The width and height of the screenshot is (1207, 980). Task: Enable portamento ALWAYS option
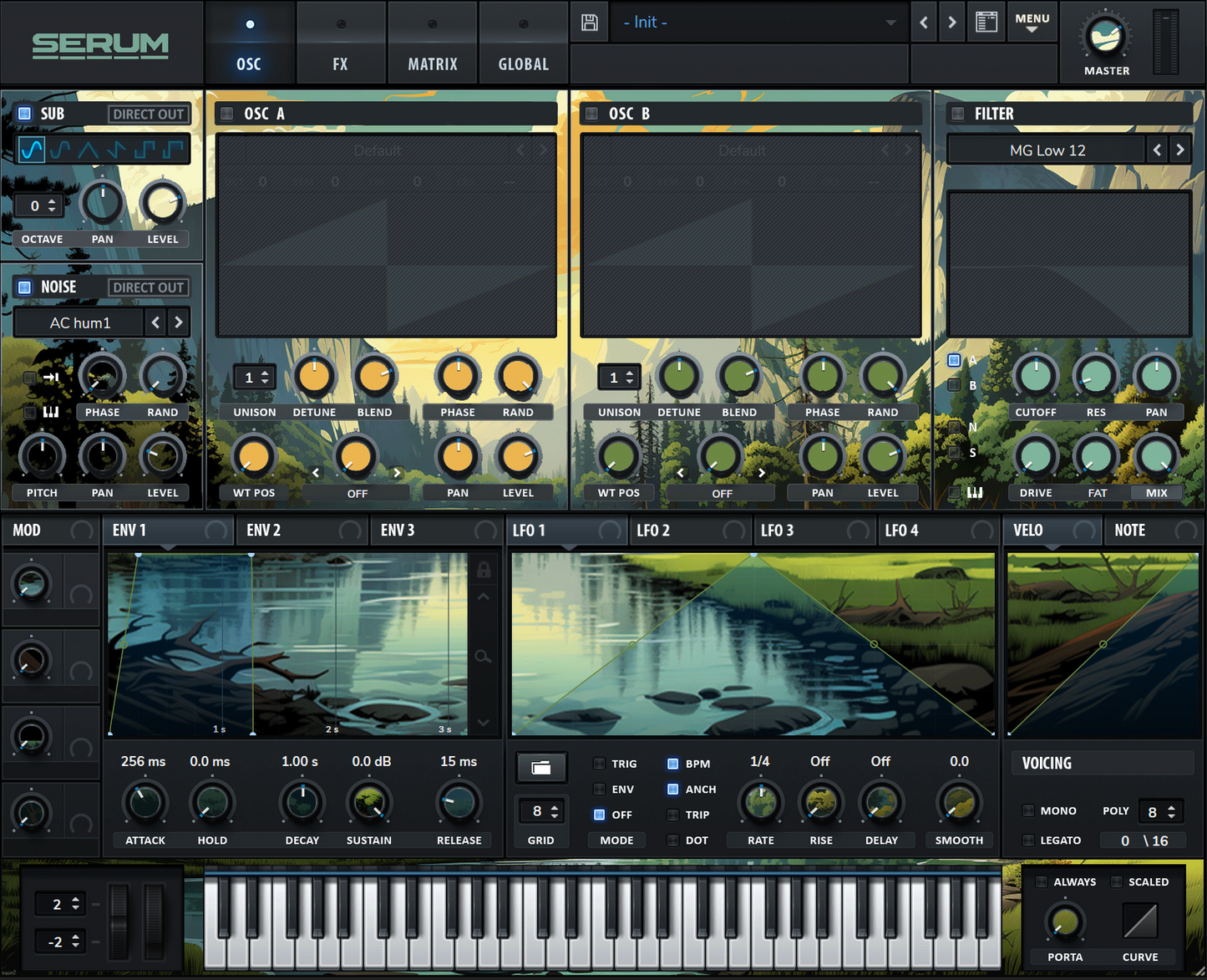click(1042, 881)
